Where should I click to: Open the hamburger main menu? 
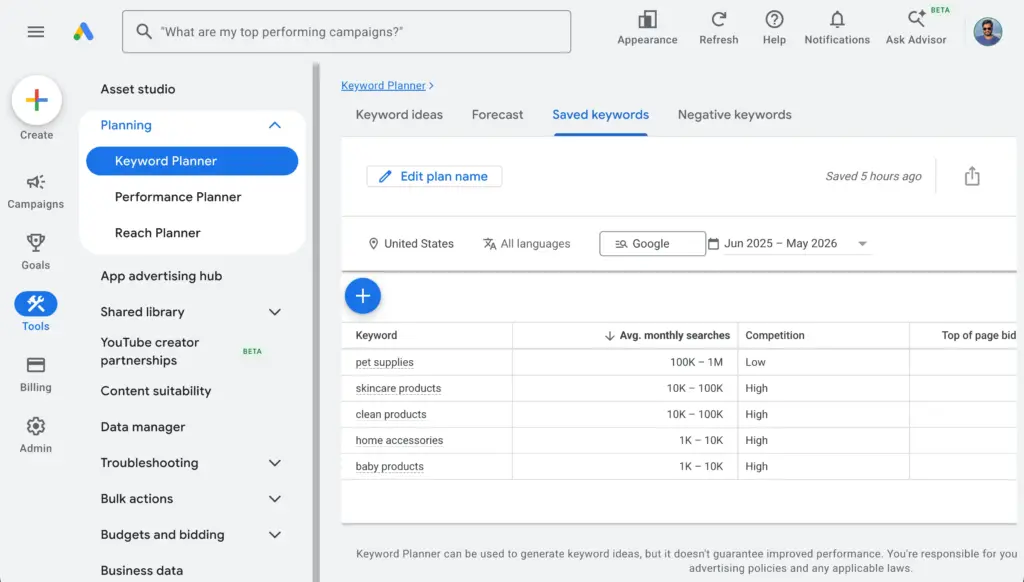point(36,31)
